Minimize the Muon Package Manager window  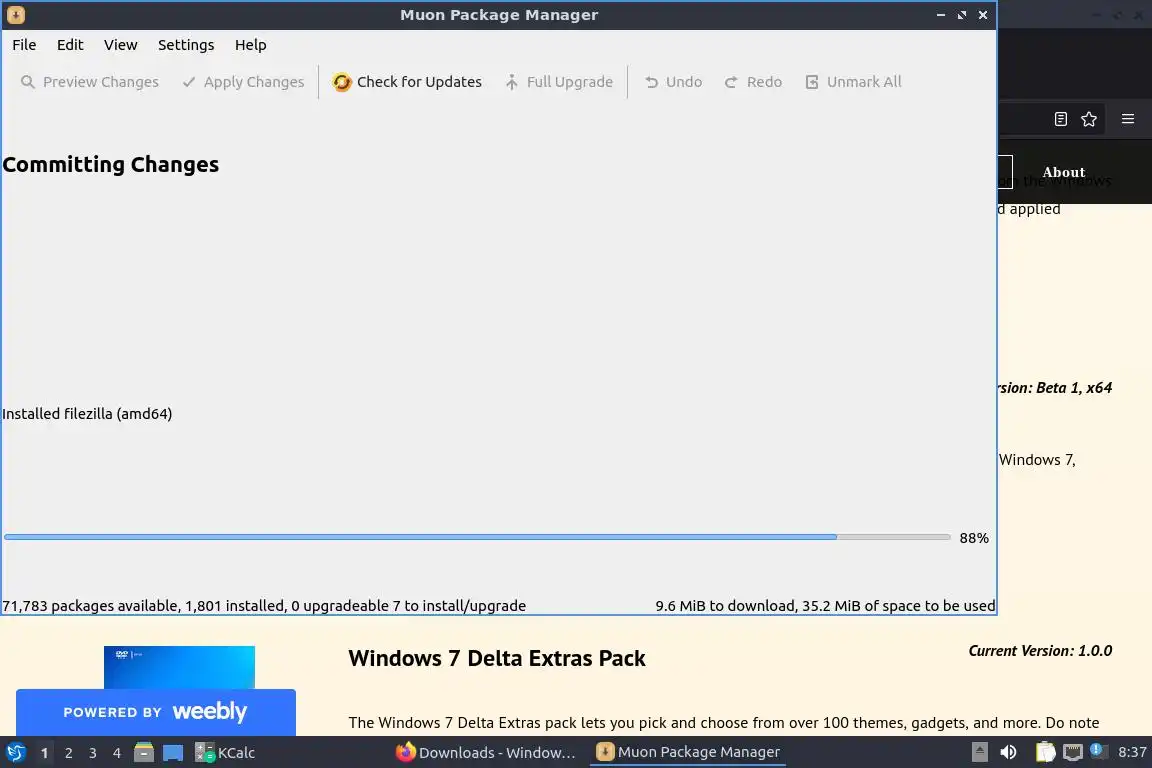[x=940, y=15]
